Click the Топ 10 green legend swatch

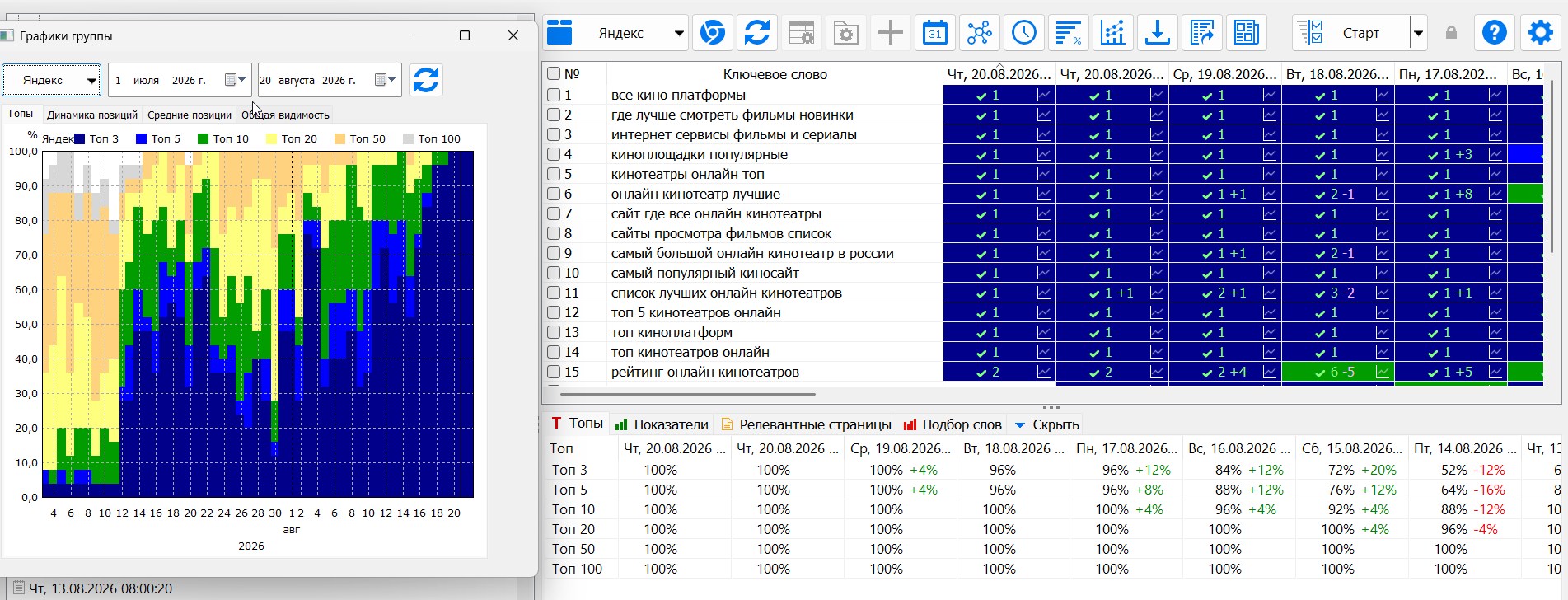(204, 138)
